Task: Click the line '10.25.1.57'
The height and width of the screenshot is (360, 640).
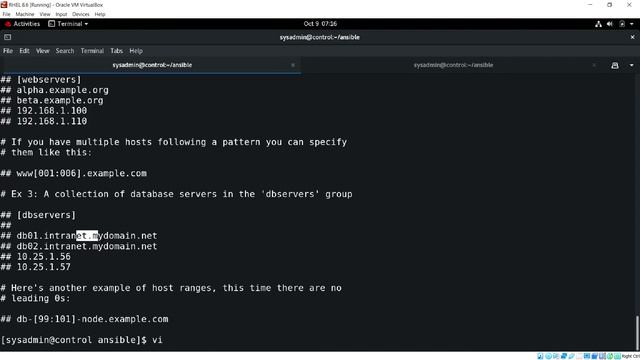Action: tap(44, 267)
